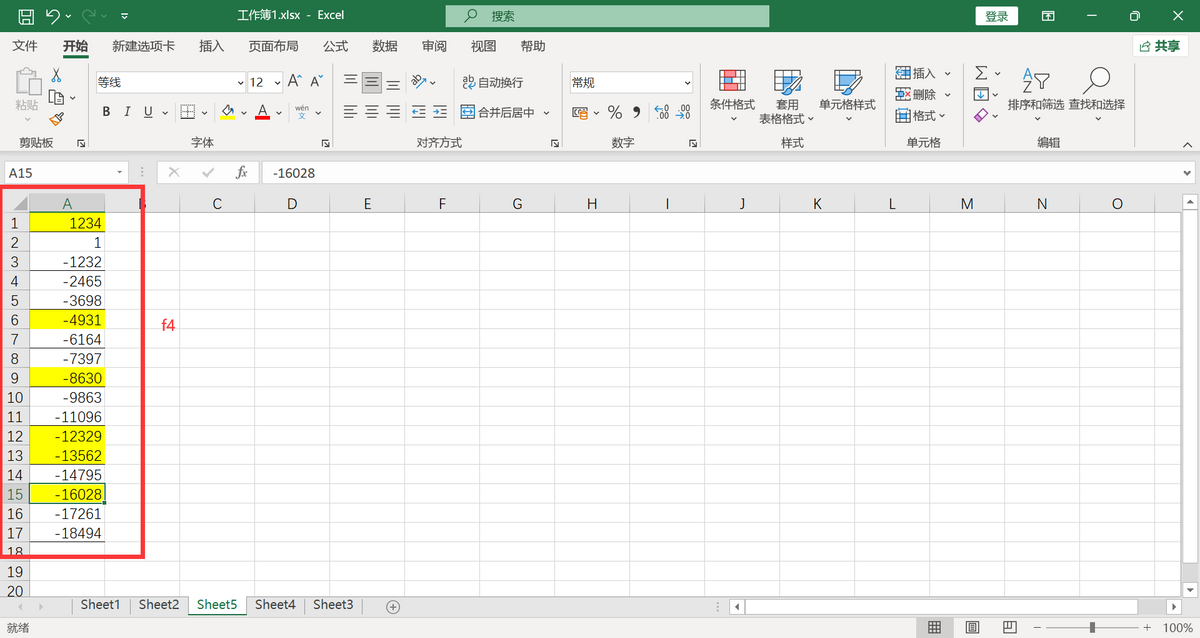Decrease font size with smaller A icon
The width and height of the screenshot is (1200, 638).
[317, 82]
